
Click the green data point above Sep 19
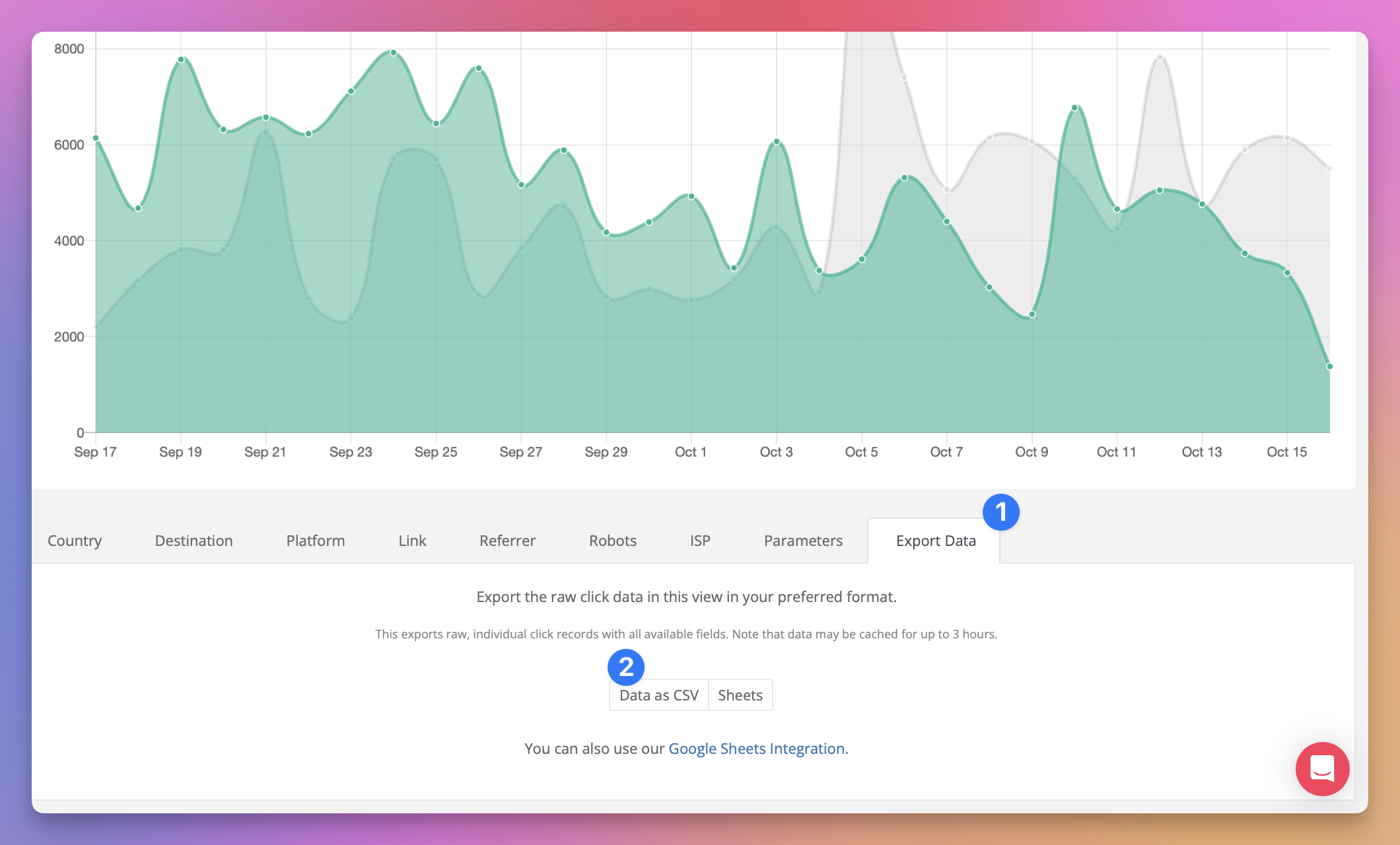(181, 59)
